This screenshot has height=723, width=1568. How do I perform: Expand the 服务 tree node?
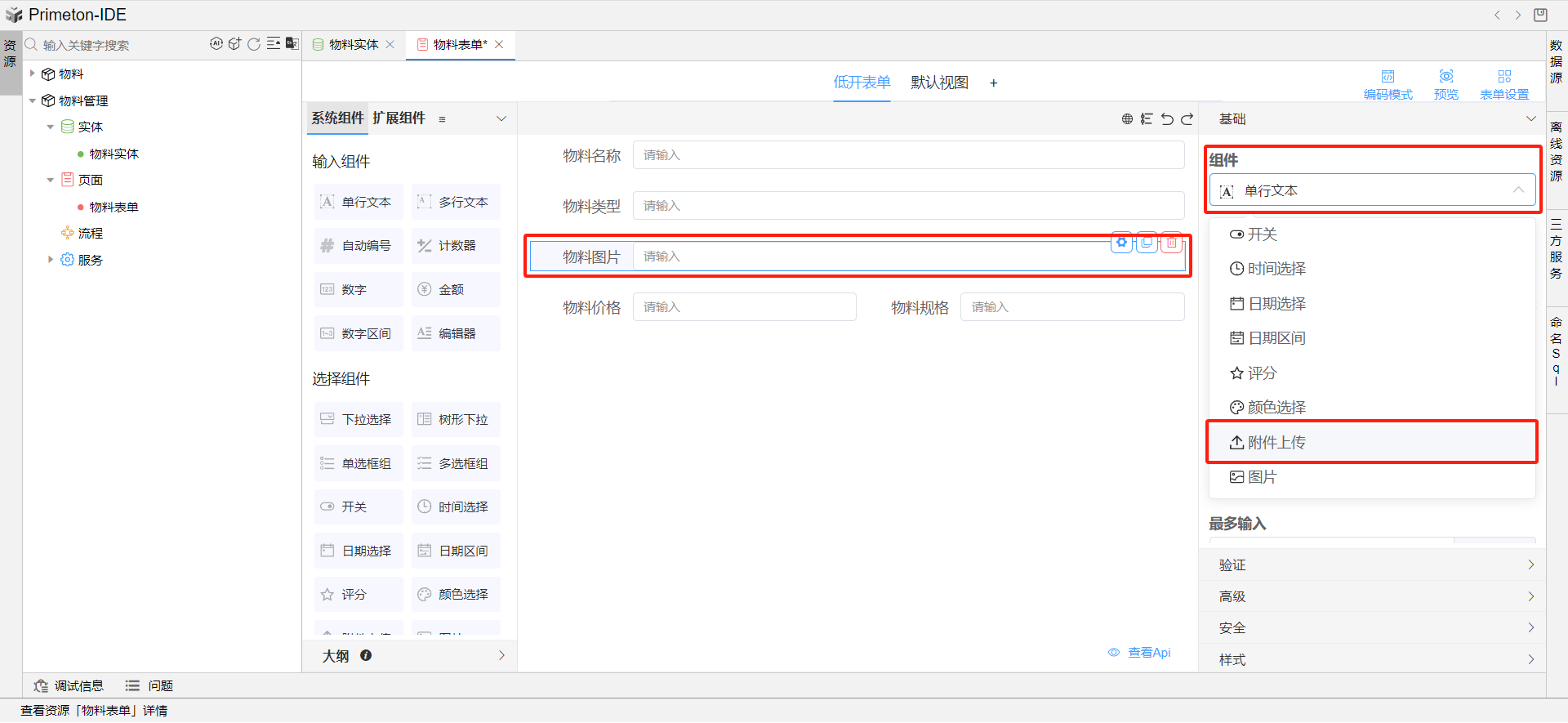point(50,260)
